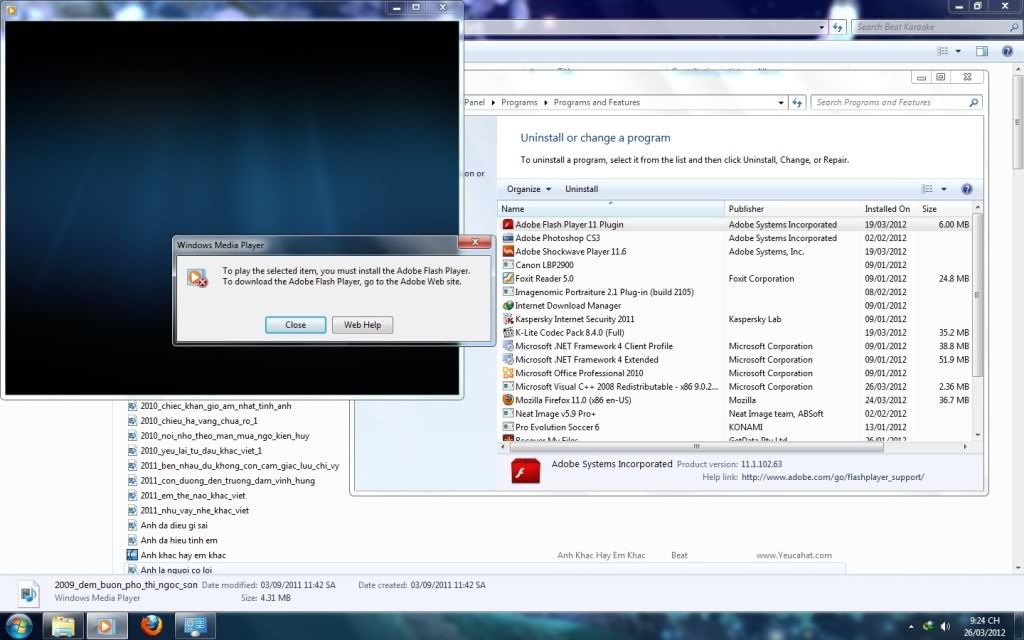This screenshot has width=1024, height=640.
Task: Click the Adobe Photoshop CS3 row icon
Action: click(x=507, y=238)
